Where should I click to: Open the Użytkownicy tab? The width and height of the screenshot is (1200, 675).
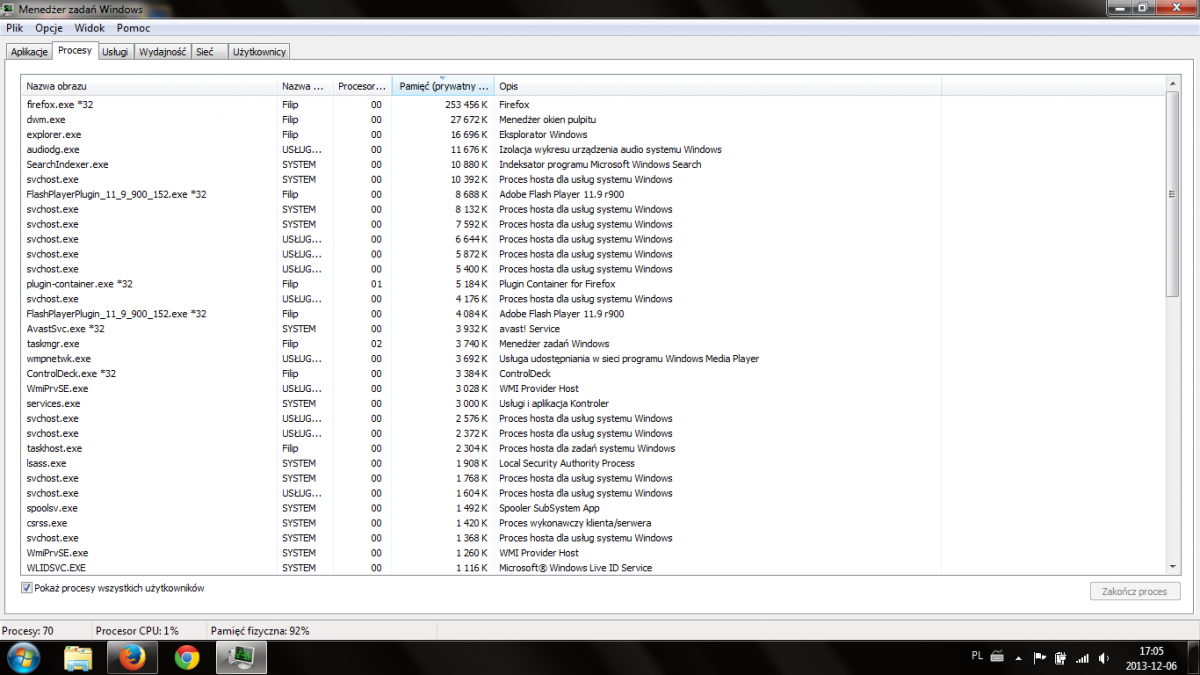pos(259,52)
